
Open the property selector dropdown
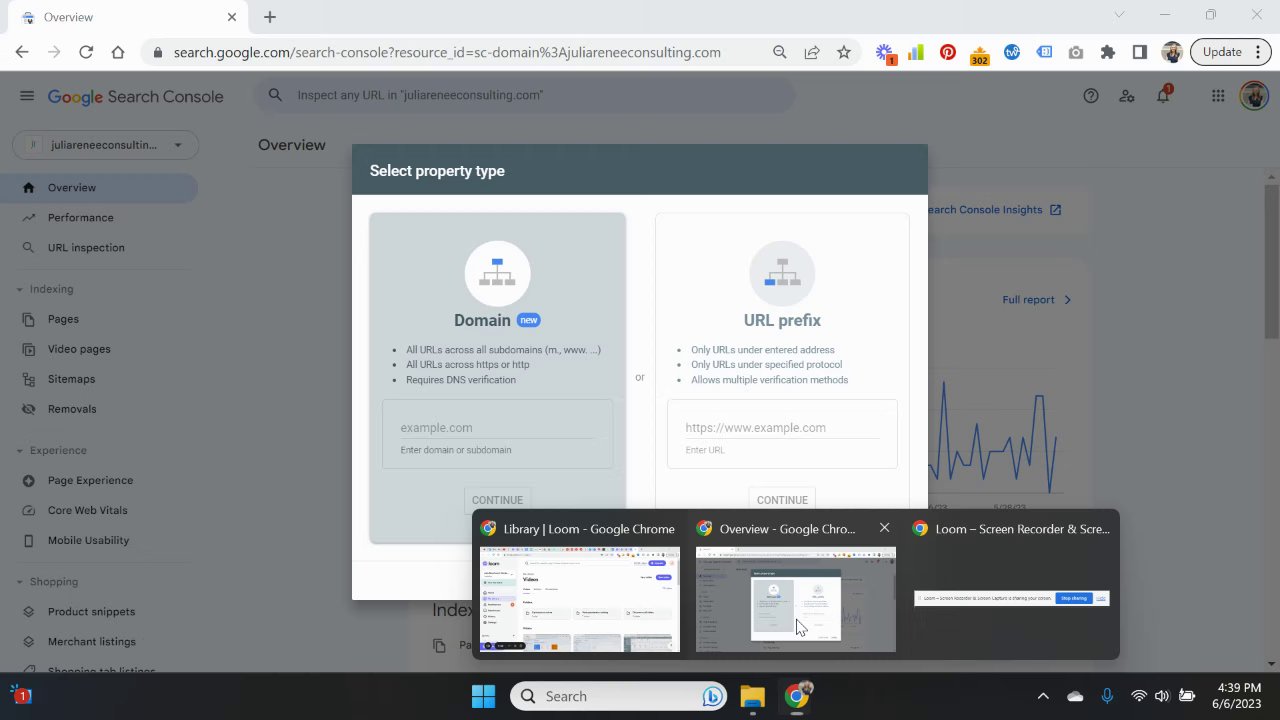(x=104, y=145)
